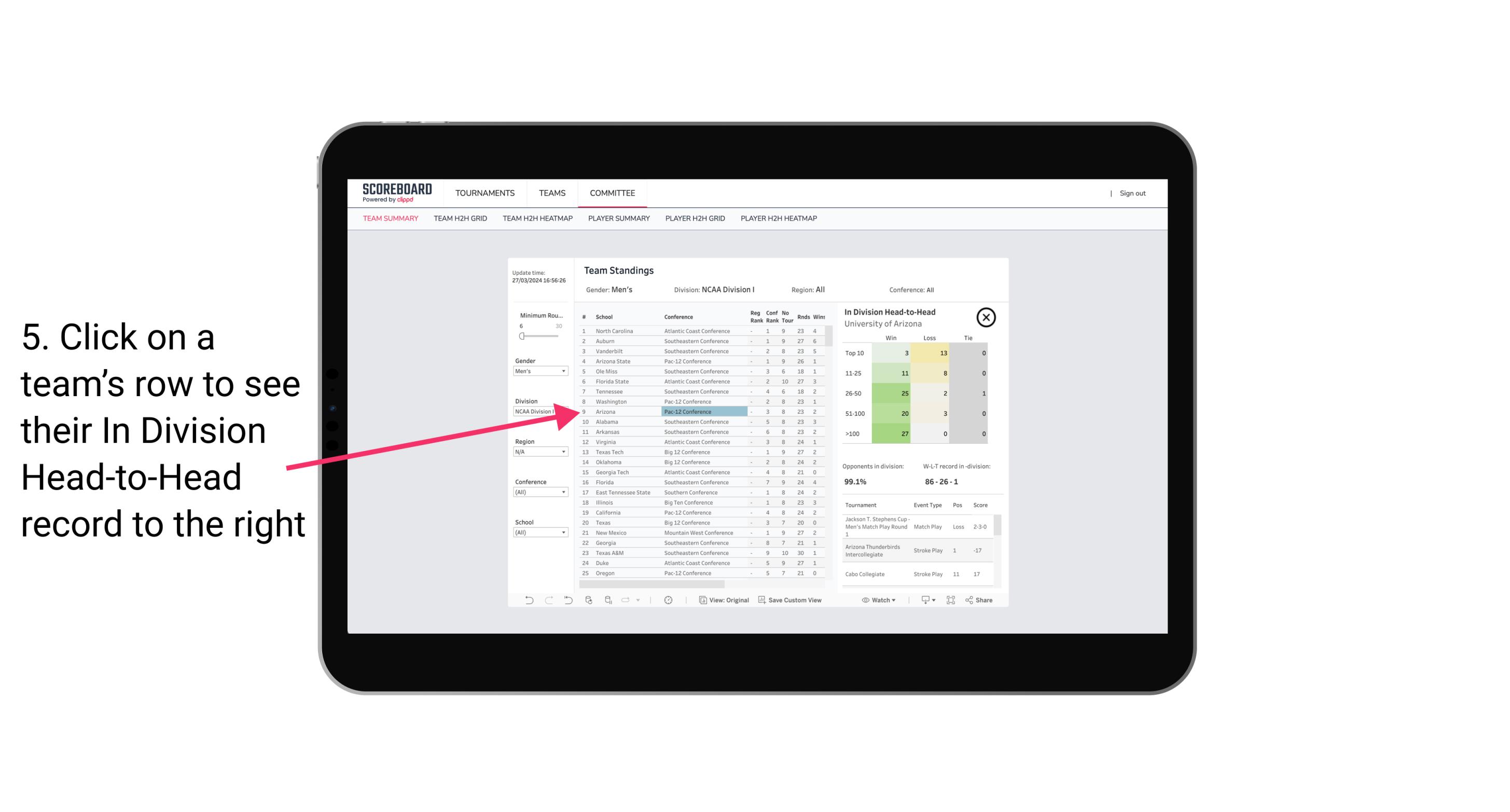Click the Watch eye icon
The width and height of the screenshot is (1510, 812).
coord(867,600)
